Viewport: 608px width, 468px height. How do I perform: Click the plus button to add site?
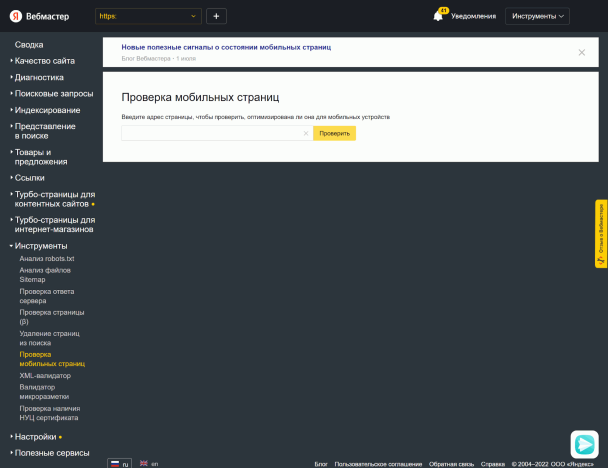point(218,16)
